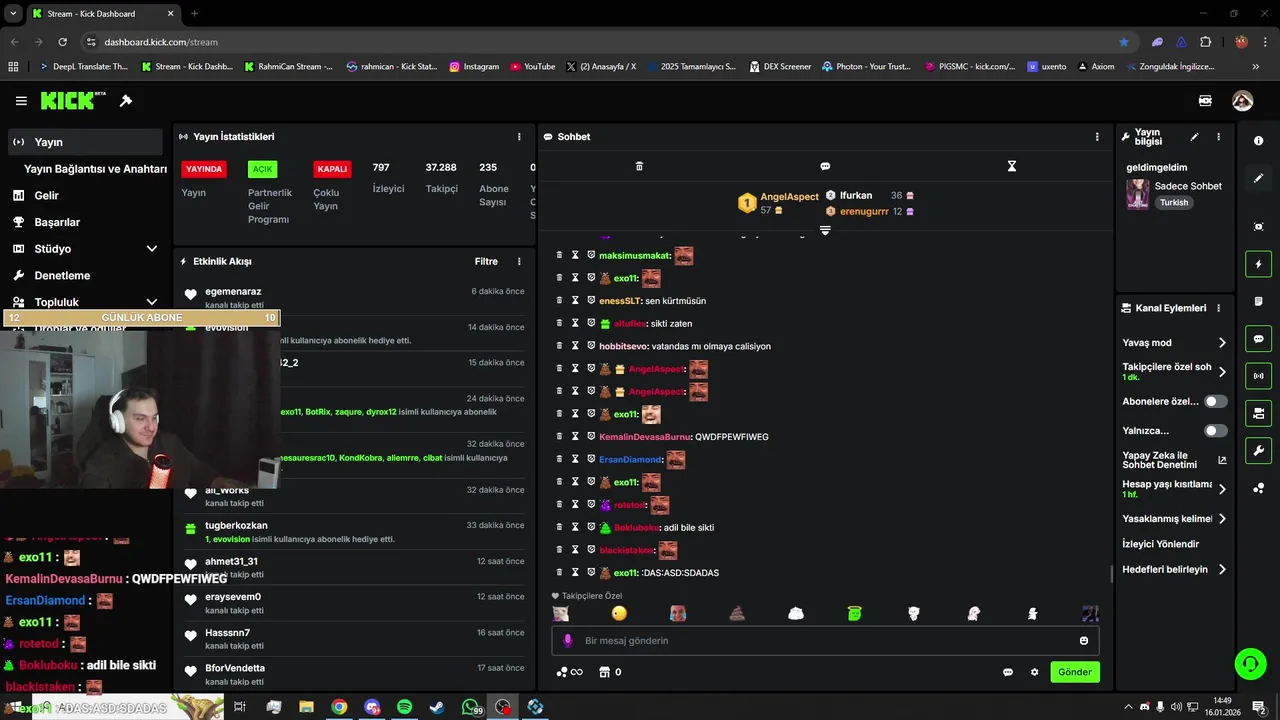Expand the Topluluk sidebar section
1280x720 pixels.
[x=152, y=302]
